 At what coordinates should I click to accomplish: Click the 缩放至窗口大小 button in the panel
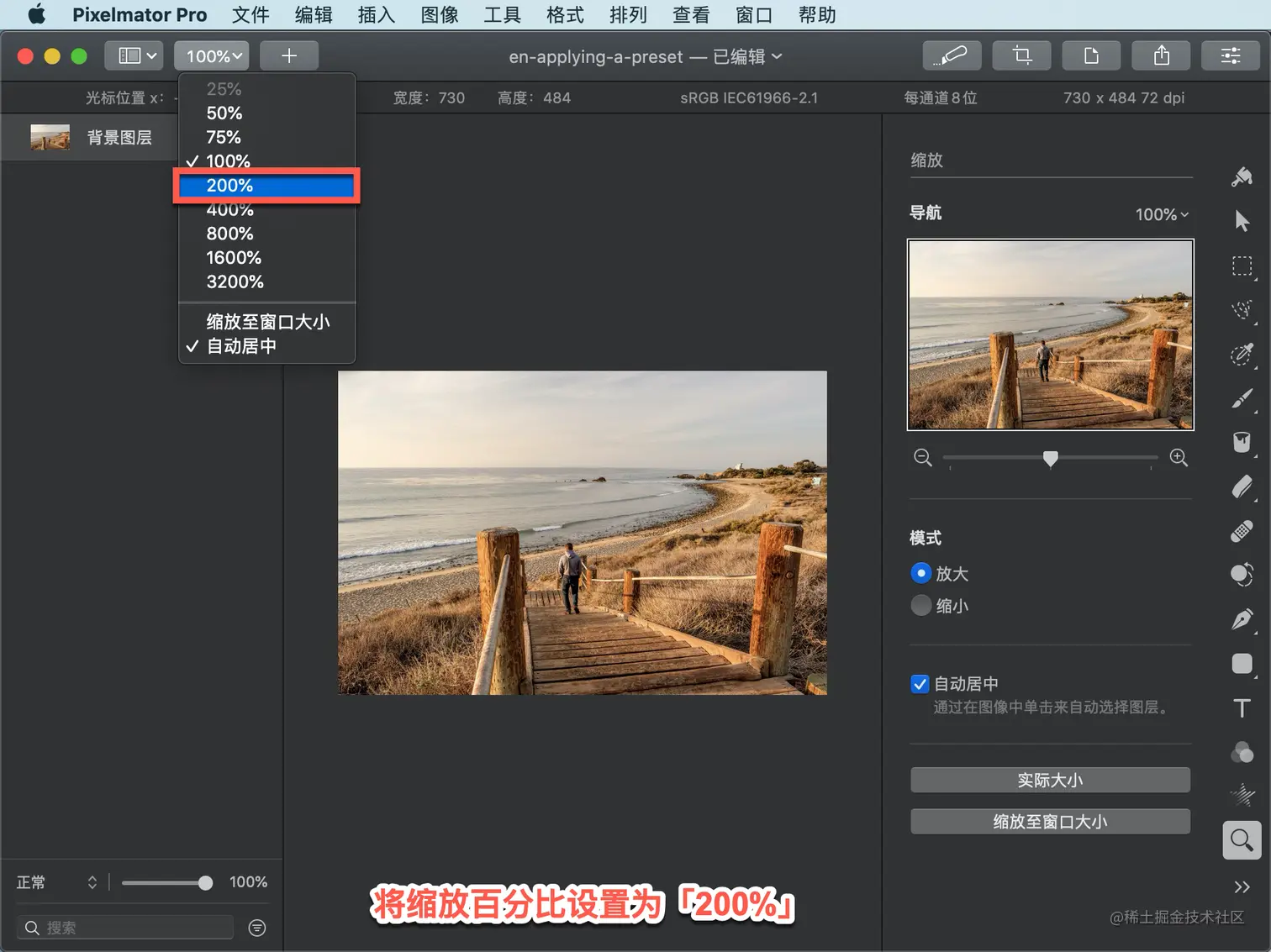[1050, 822]
